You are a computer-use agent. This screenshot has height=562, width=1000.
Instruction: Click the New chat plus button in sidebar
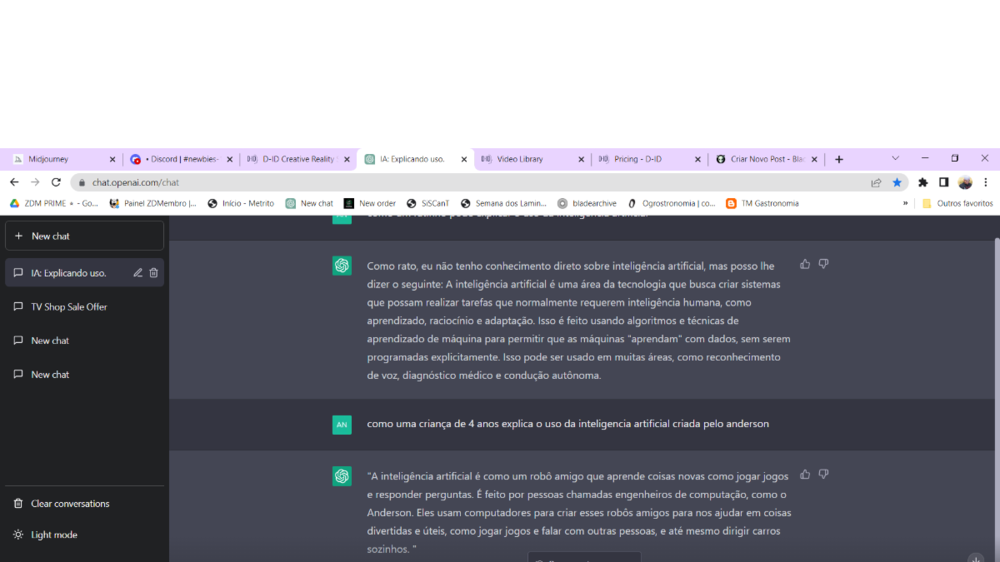[x=84, y=236]
